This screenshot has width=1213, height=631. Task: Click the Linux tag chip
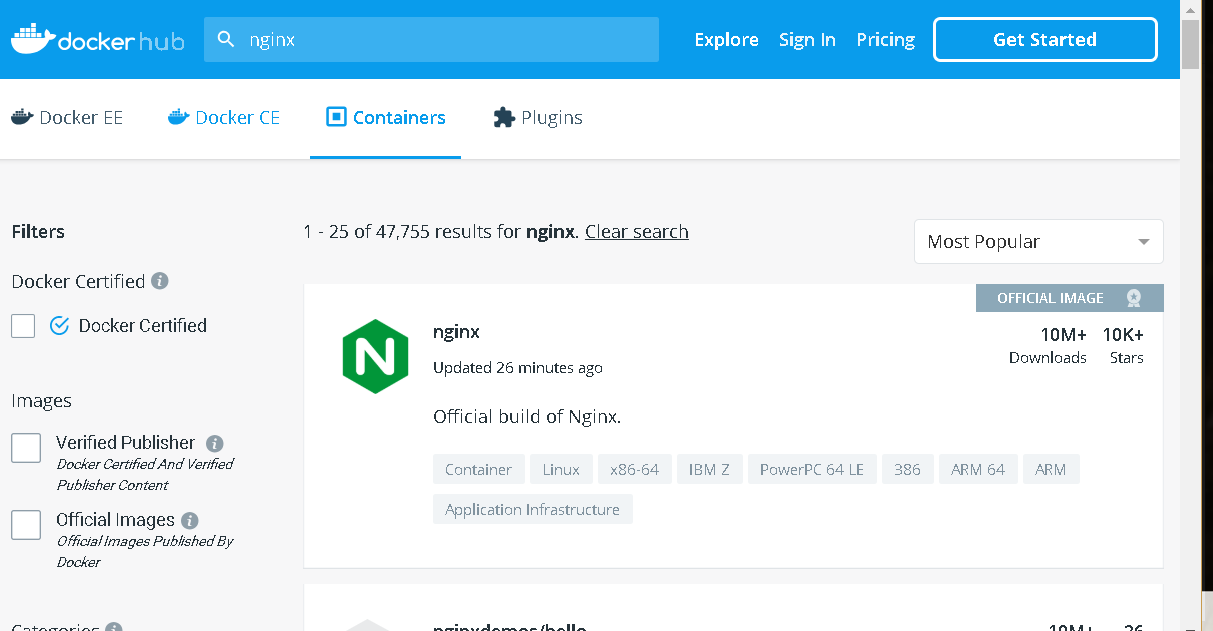click(x=561, y=469)
